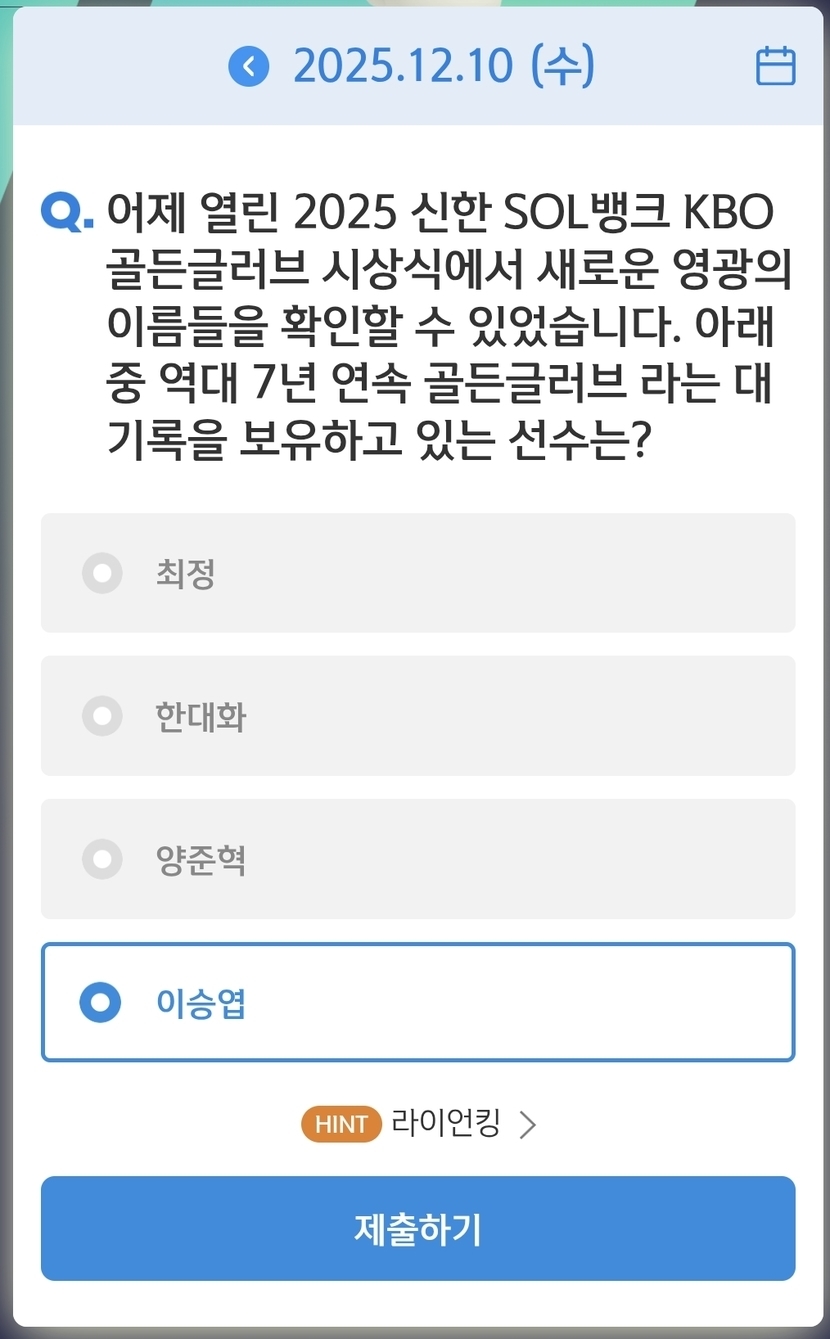Select the 한대화 radio button

(x=102, y=716)
